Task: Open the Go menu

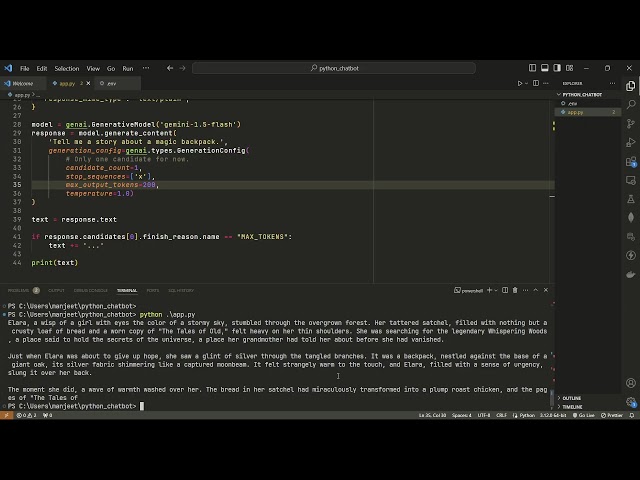Action: (x=111, y=69)
